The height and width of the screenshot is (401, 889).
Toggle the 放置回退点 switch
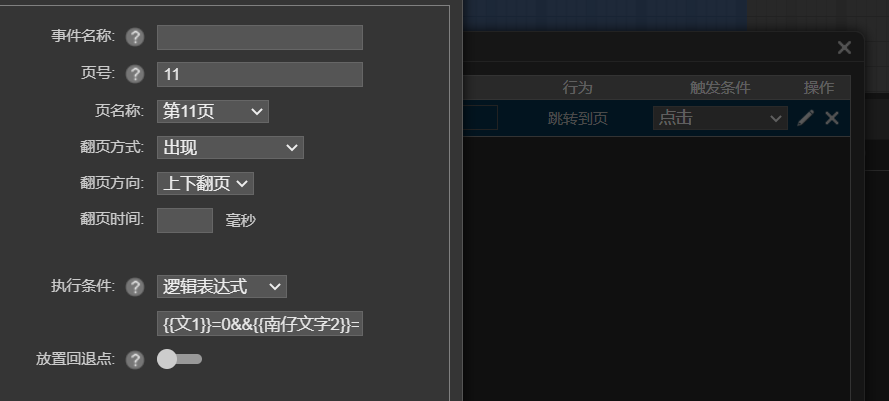179,359
